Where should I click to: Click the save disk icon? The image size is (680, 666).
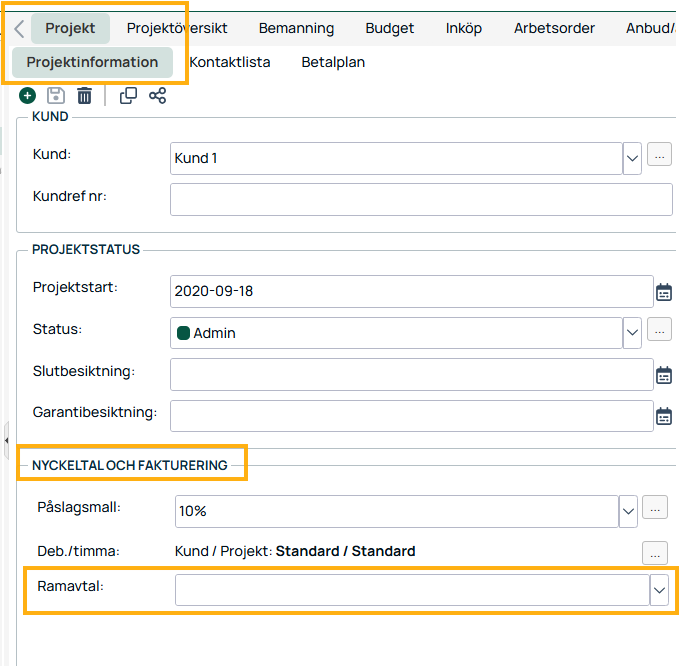click(x=56, y=96)
